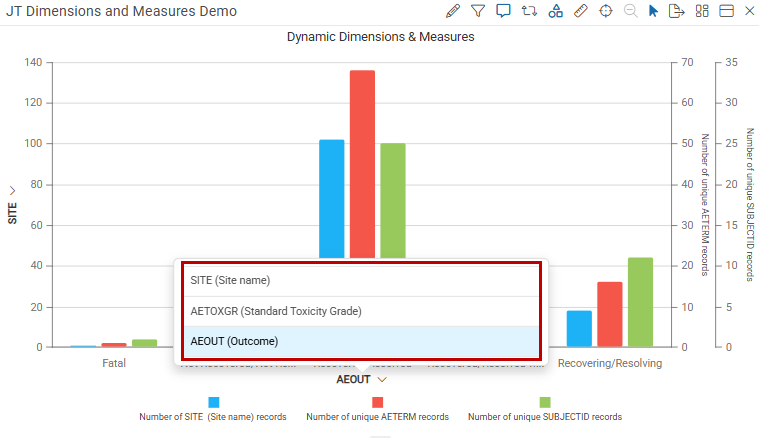Click blue legend swatch for SITE records
Screen dimensions: 759x438
213,402
